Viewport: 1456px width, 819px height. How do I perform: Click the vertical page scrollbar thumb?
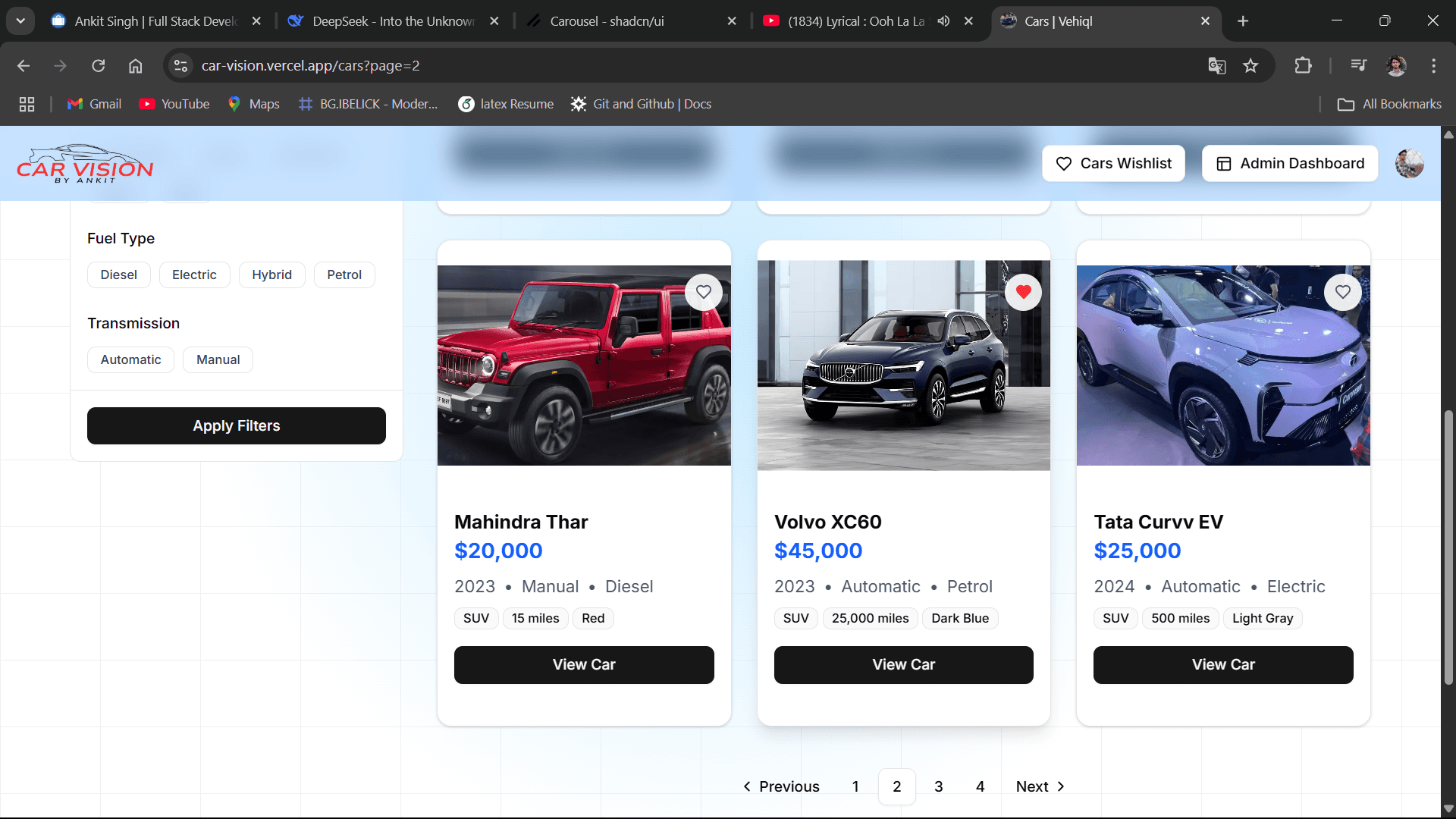tap(1448, 548)
